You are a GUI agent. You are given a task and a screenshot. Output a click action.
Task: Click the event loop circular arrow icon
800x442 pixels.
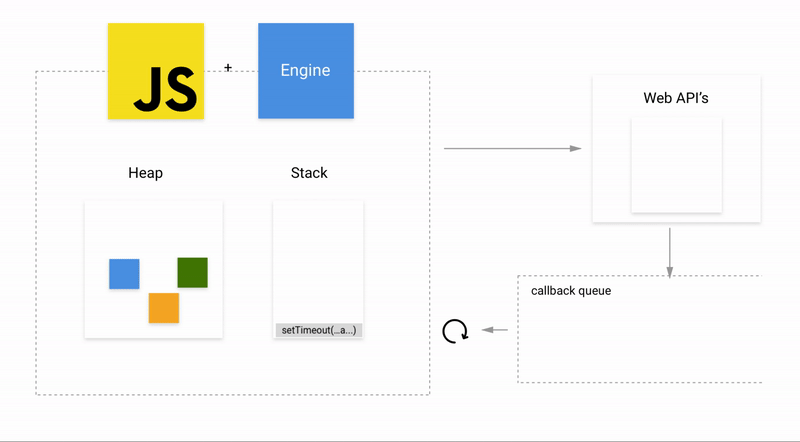coord(455,331)
